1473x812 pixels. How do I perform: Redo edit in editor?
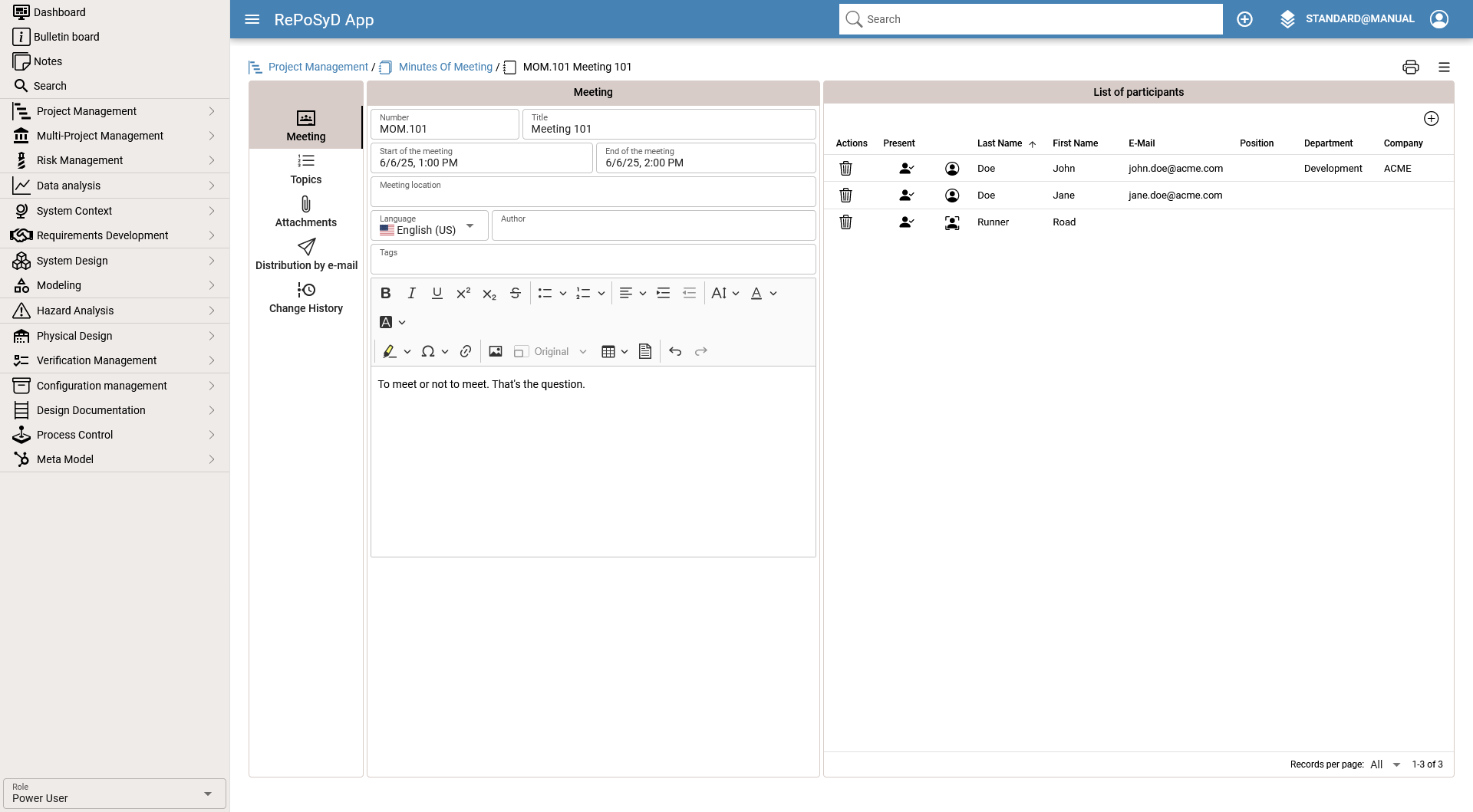coord(701,351)
